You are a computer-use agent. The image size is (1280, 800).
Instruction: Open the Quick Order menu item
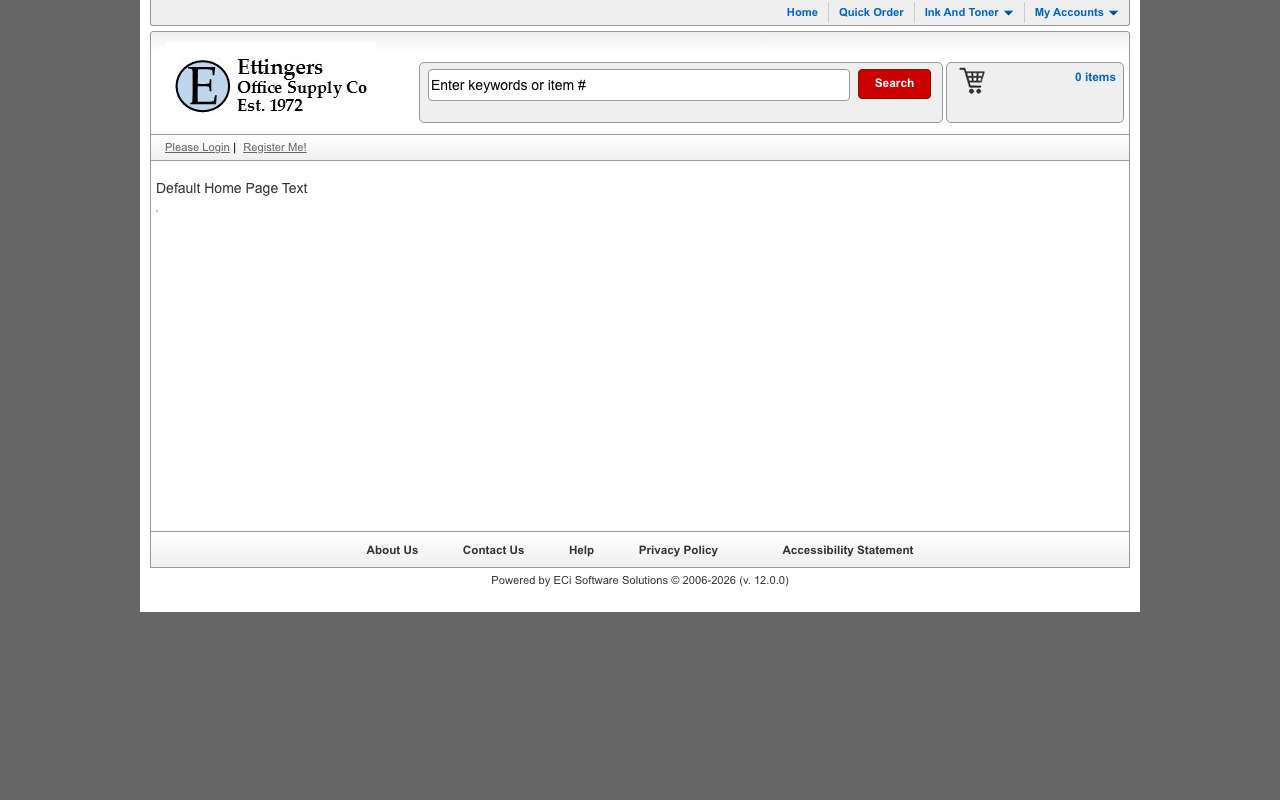click(871, 12)
